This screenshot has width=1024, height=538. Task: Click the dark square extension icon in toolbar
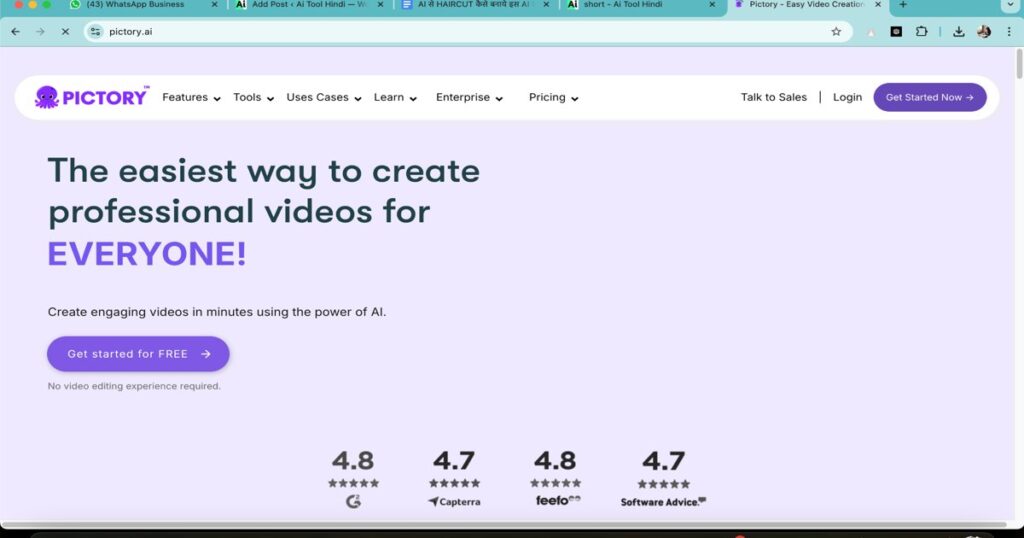coord(896,31)
